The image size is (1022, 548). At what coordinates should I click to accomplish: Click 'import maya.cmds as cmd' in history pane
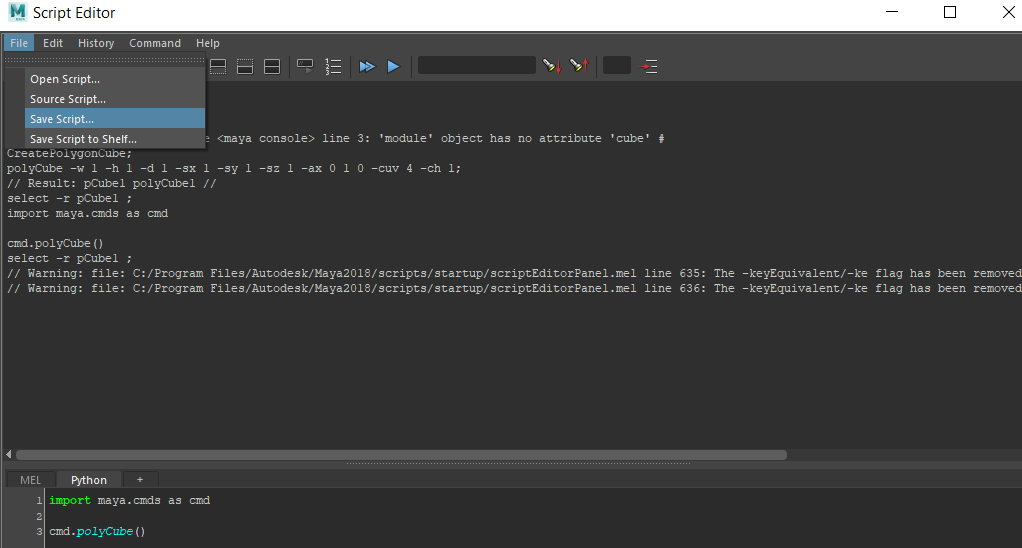(87, 213)
